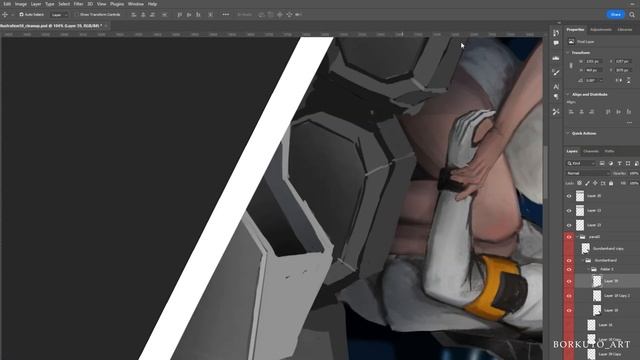Viewport: 640px width, 360px height.
Task: Toggle visibility of Layer 23
Action: tap(569, 225)
